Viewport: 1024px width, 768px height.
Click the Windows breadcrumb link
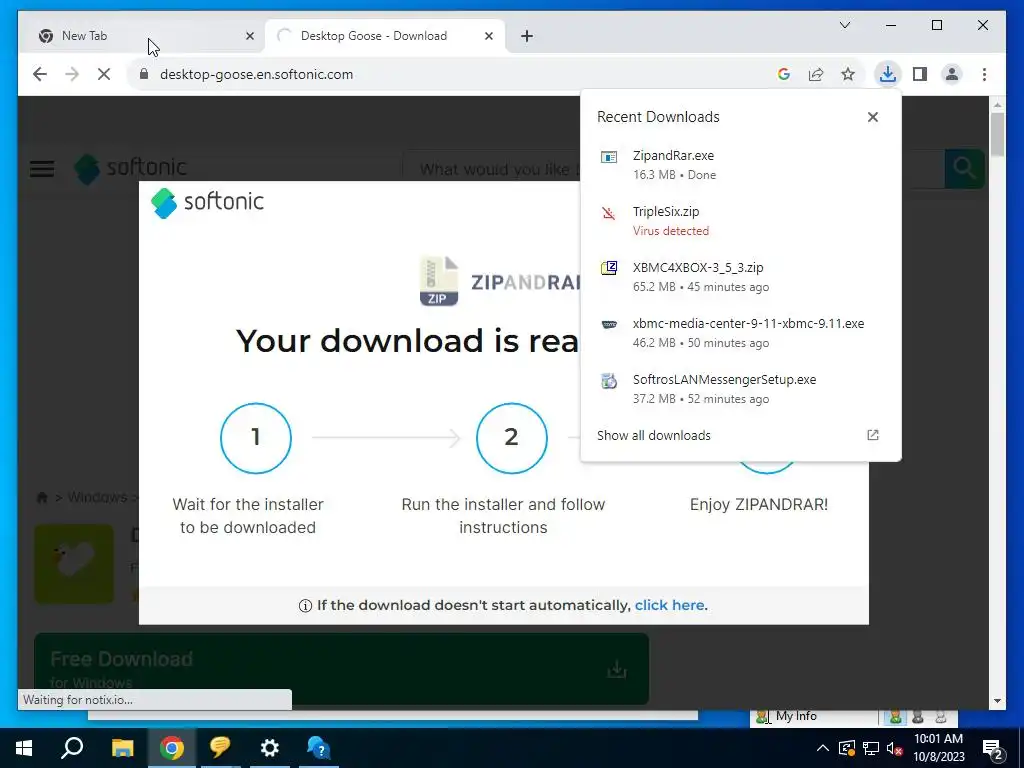tap(97, 498)
